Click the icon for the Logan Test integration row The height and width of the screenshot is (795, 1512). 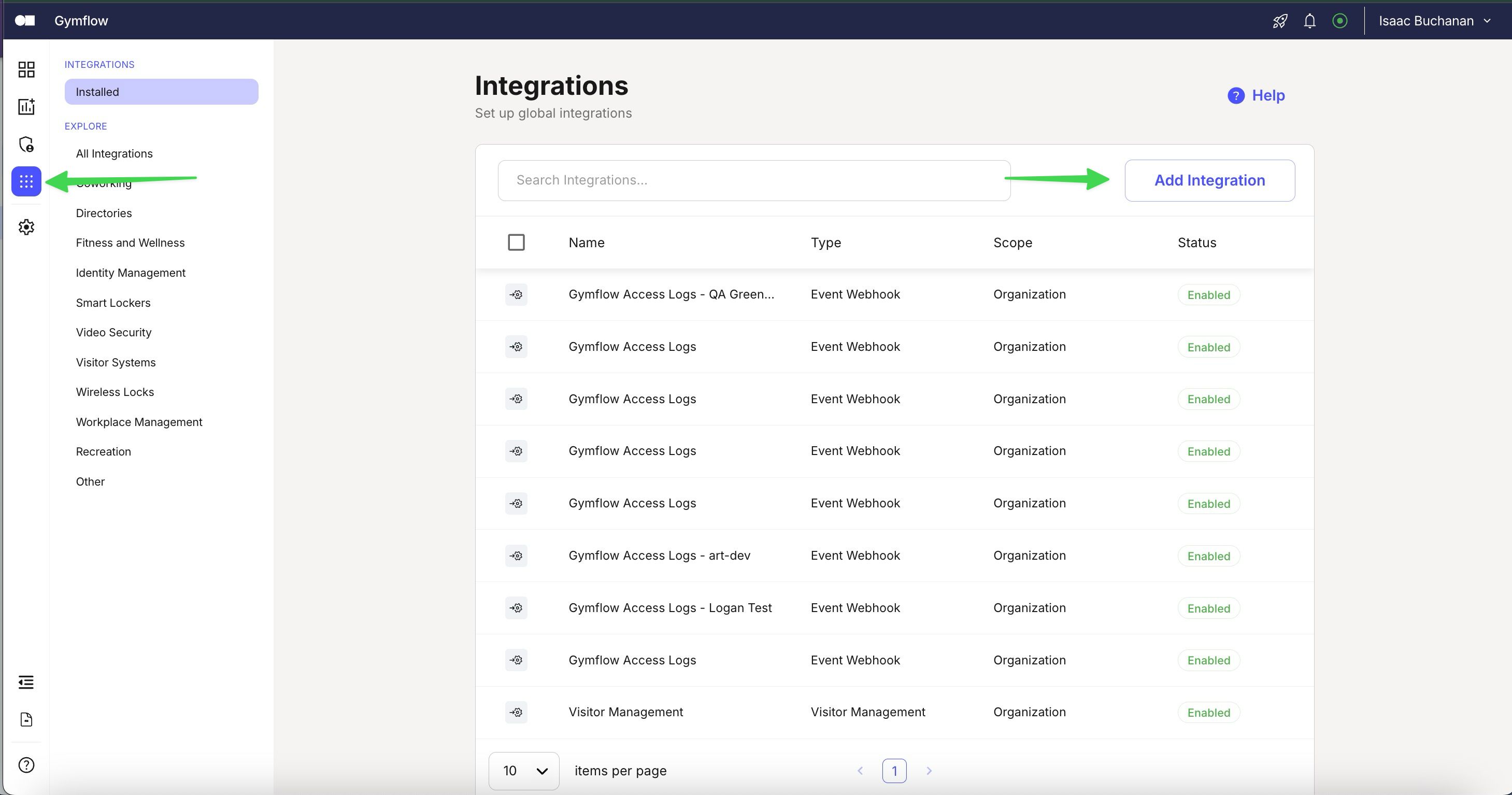pyautogui.click(x=516, y=608)
